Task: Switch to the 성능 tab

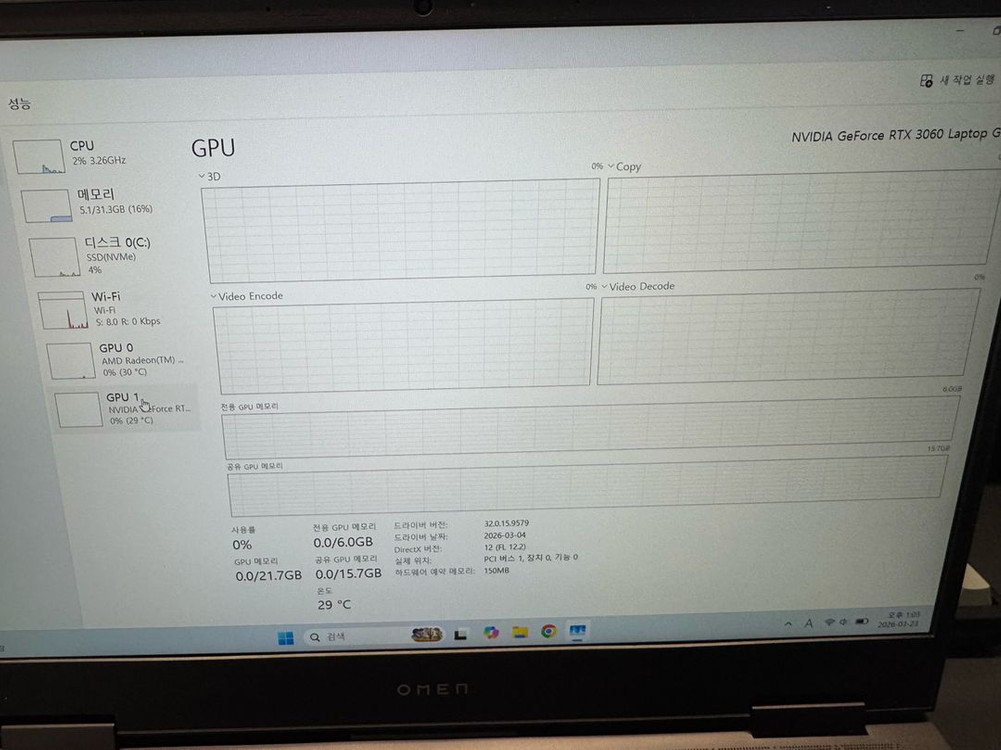Action: [18, 103]
